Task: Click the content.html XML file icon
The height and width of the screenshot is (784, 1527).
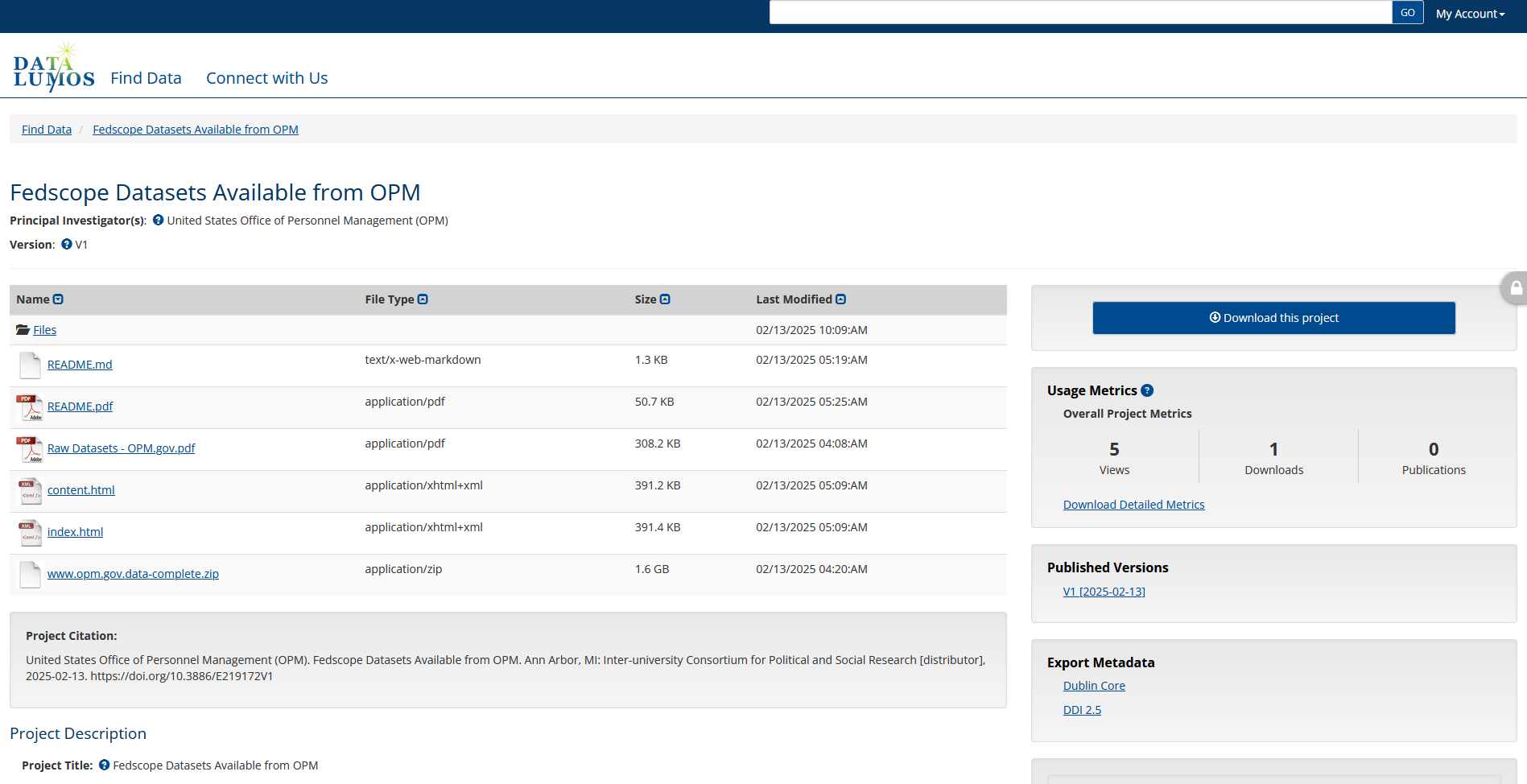Action: click(x=30, y=491)
